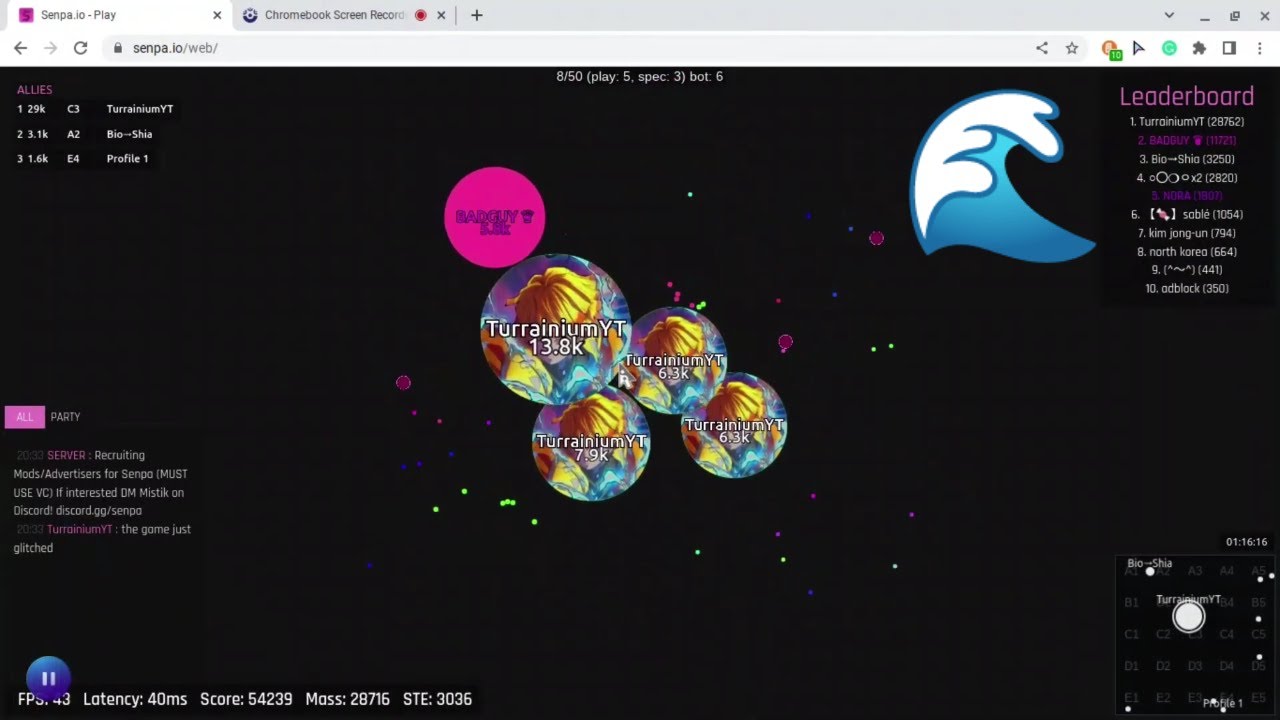Click leaderboard entry 2. BADGUY
Image resolution: width=1280 pixels, height=720 pixels.
click(x=1186, y=141)
